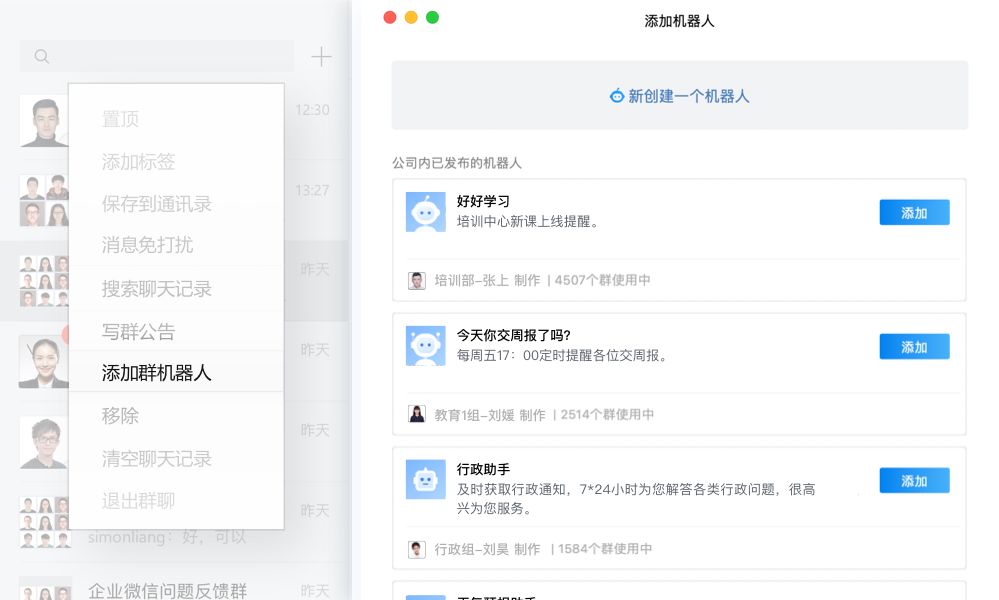Click the magnifier search icon
The height and width of the screenshot is (600, 999).
42,57
